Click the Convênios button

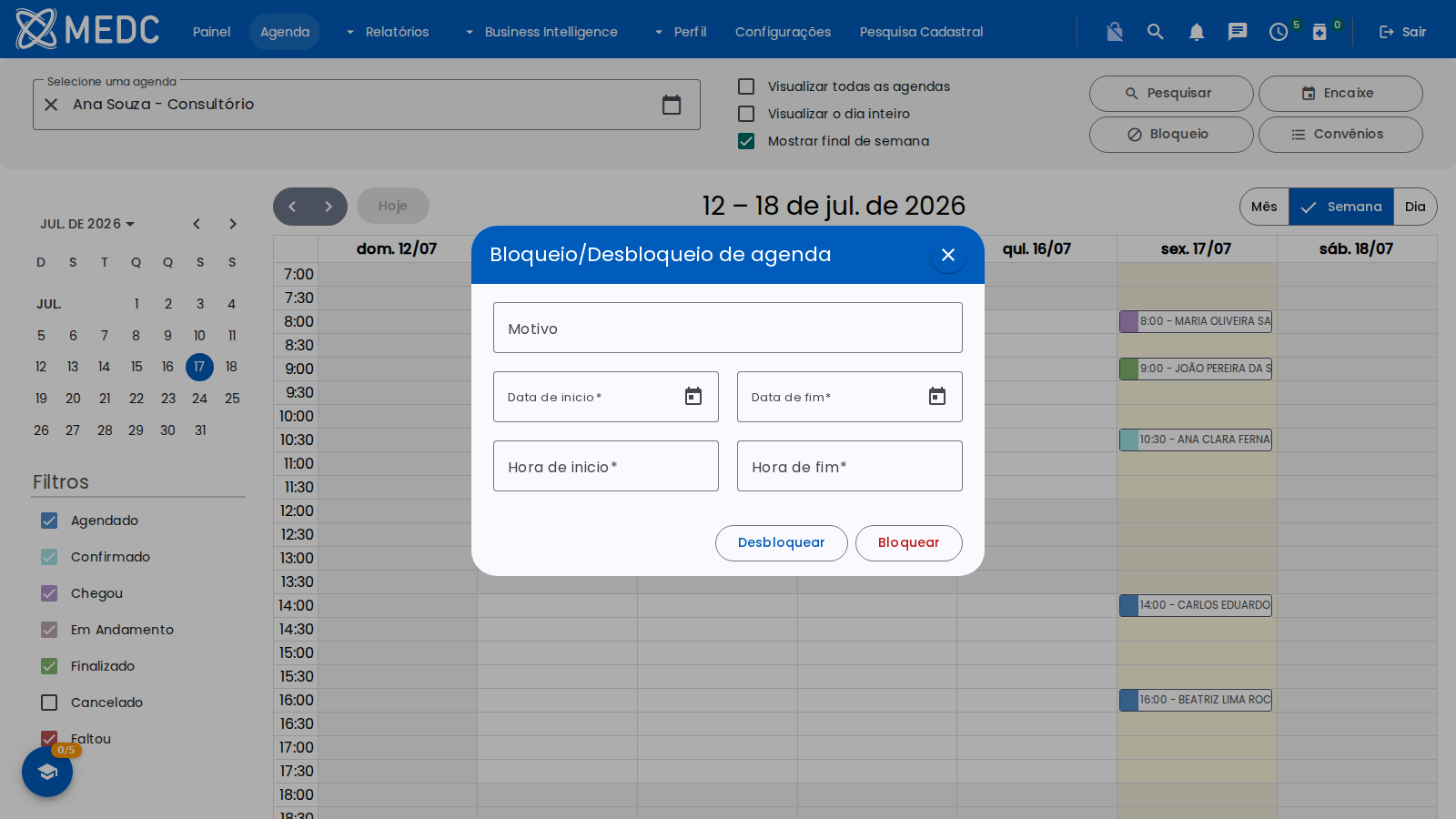coord(1340,135)
